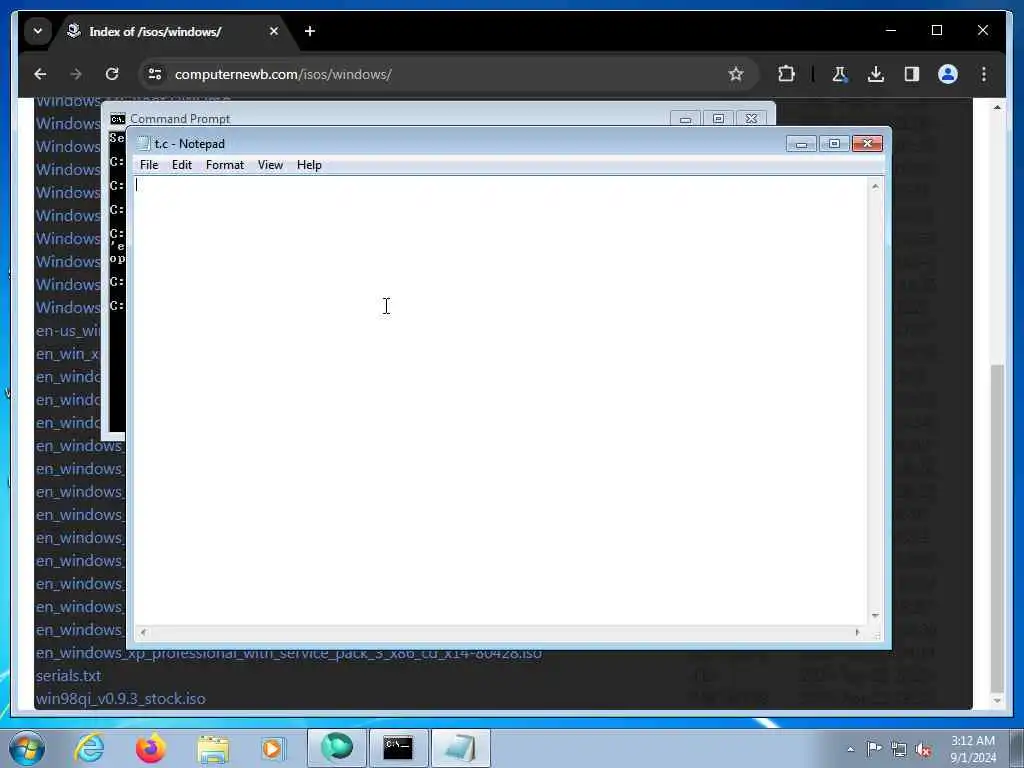Close the Index of /isos/windows/ tab
Viewport: 1024px width, 768px height.
tap(274, 31)
